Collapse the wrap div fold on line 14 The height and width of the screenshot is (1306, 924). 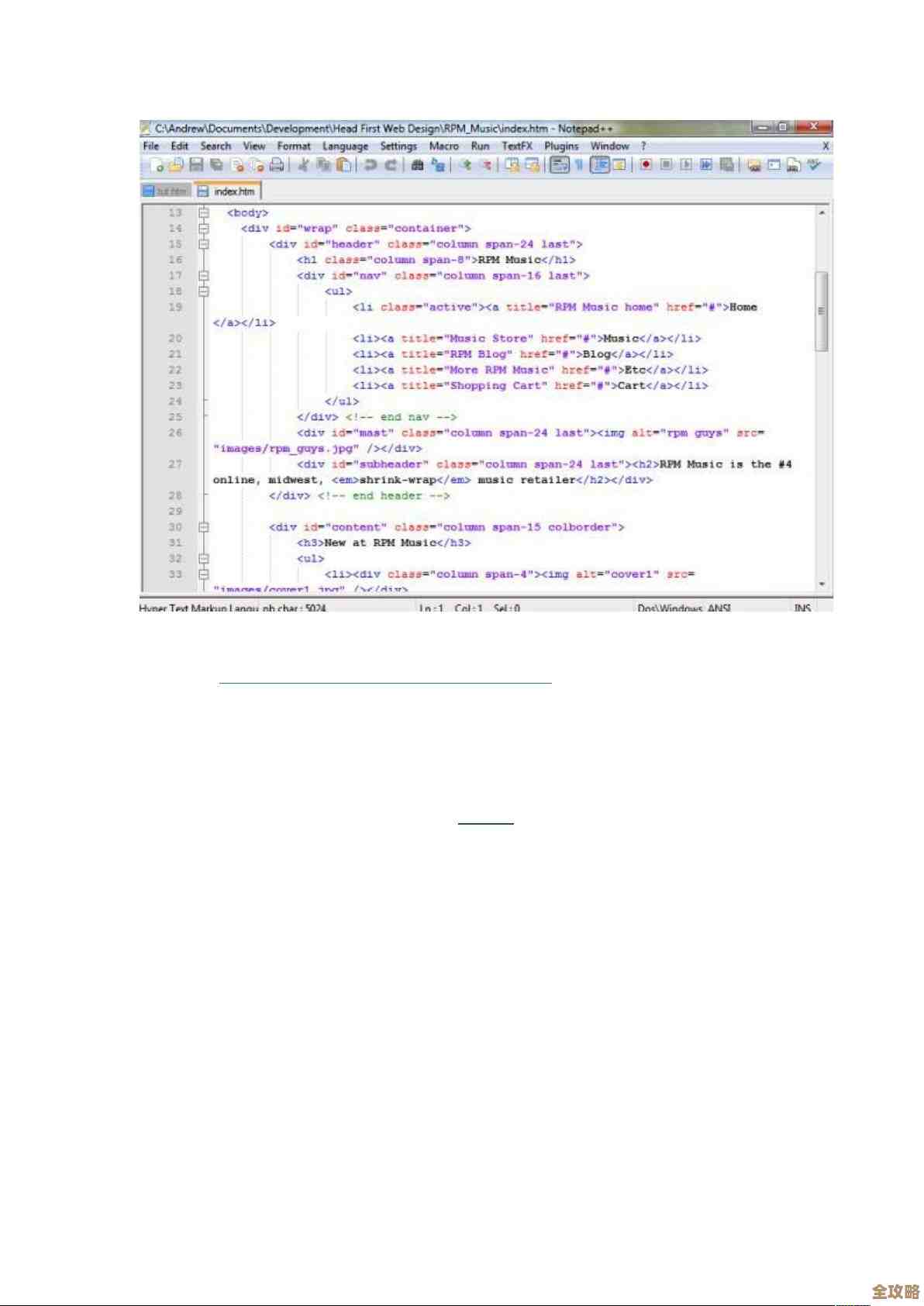click(x=203, y=228)
